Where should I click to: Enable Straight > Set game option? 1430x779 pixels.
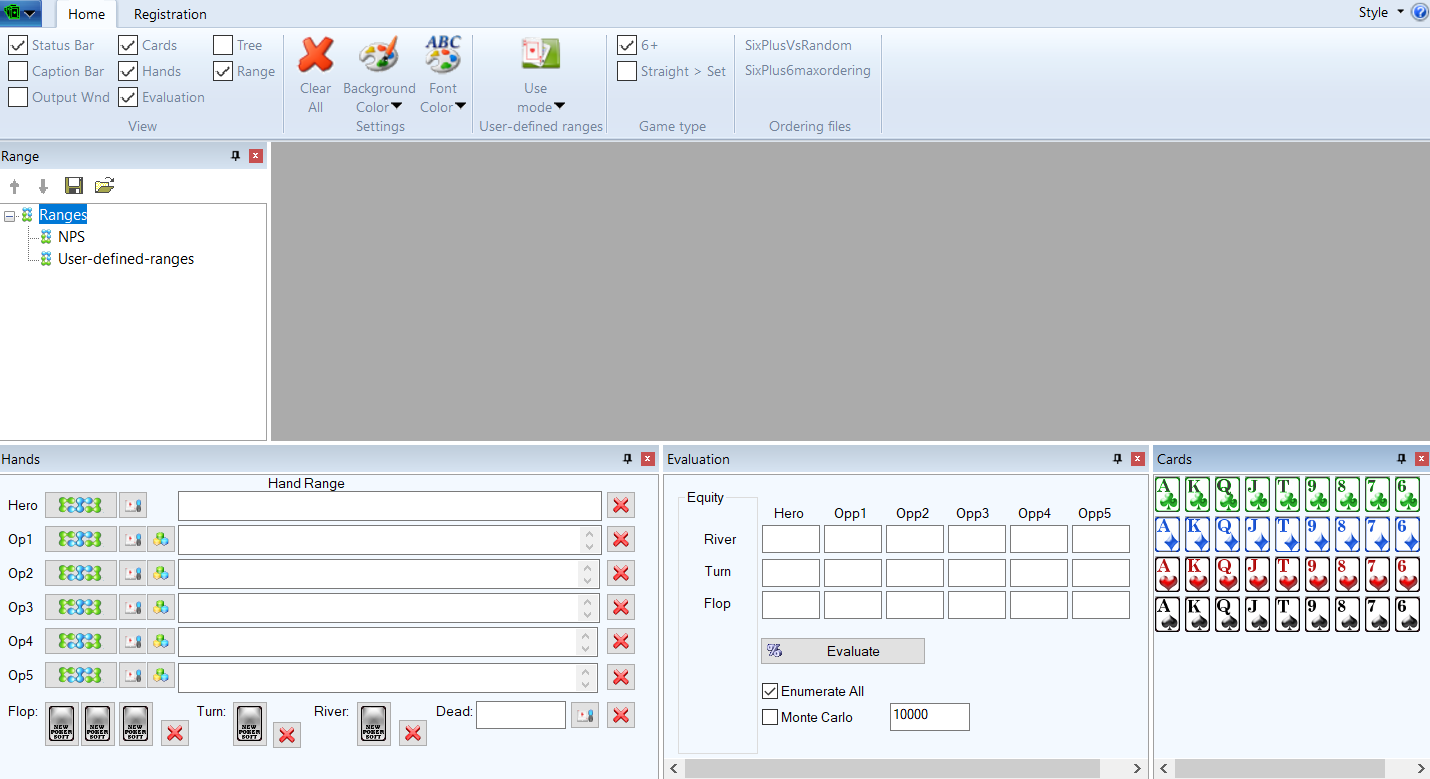coord(627,71)
